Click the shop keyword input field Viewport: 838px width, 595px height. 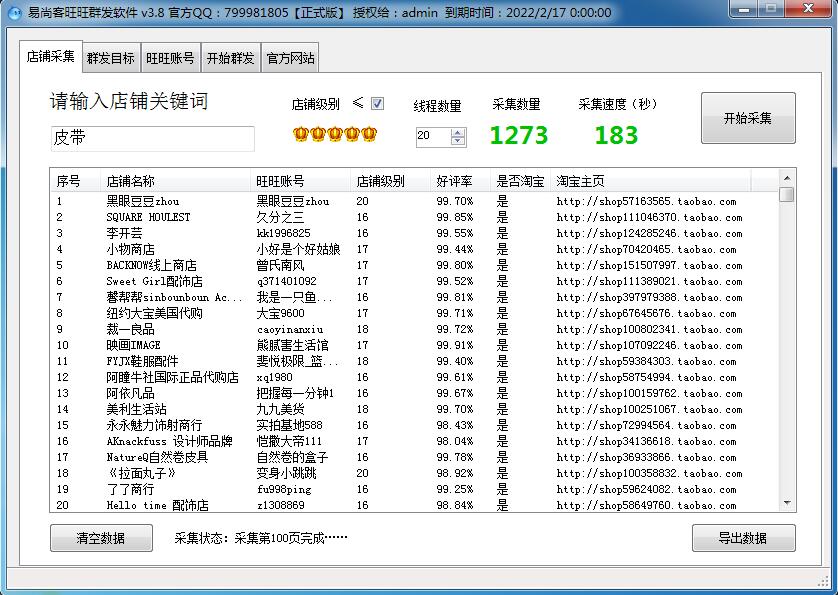(x=152, y=138)
